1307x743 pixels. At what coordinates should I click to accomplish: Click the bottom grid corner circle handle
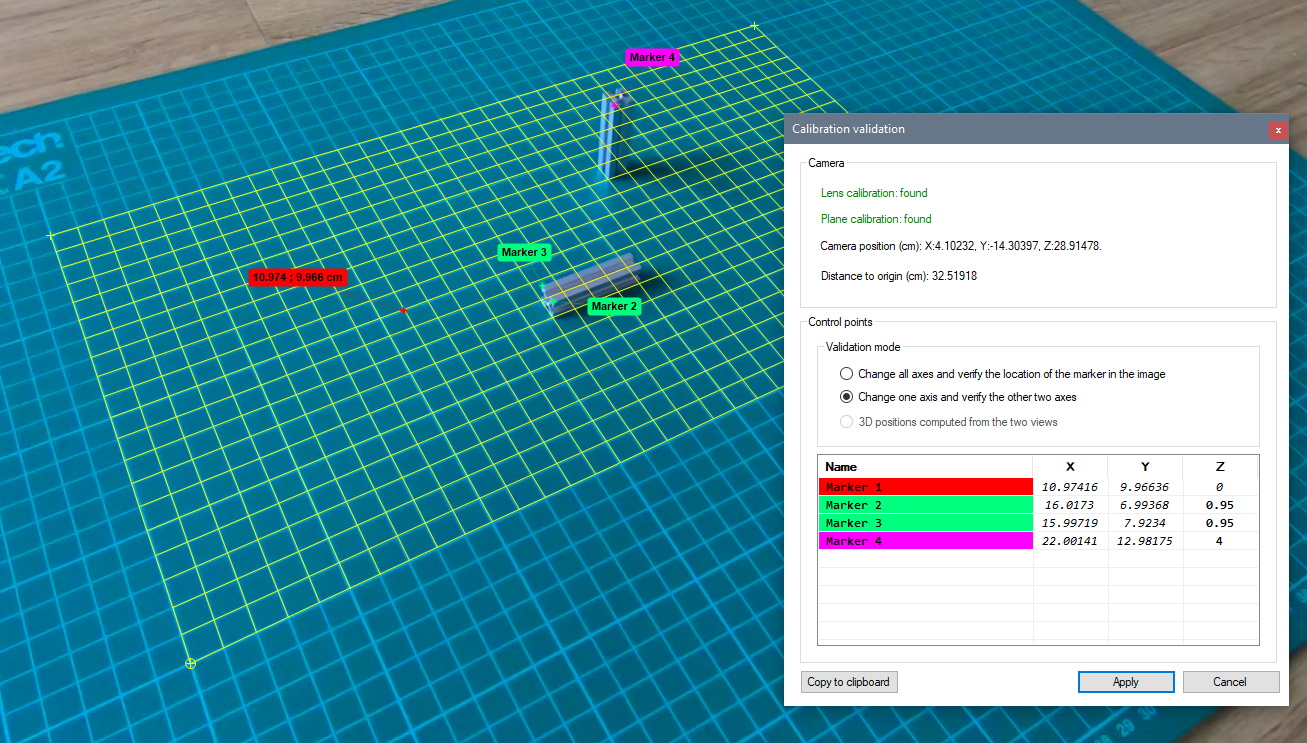click(x=191, y=663)
